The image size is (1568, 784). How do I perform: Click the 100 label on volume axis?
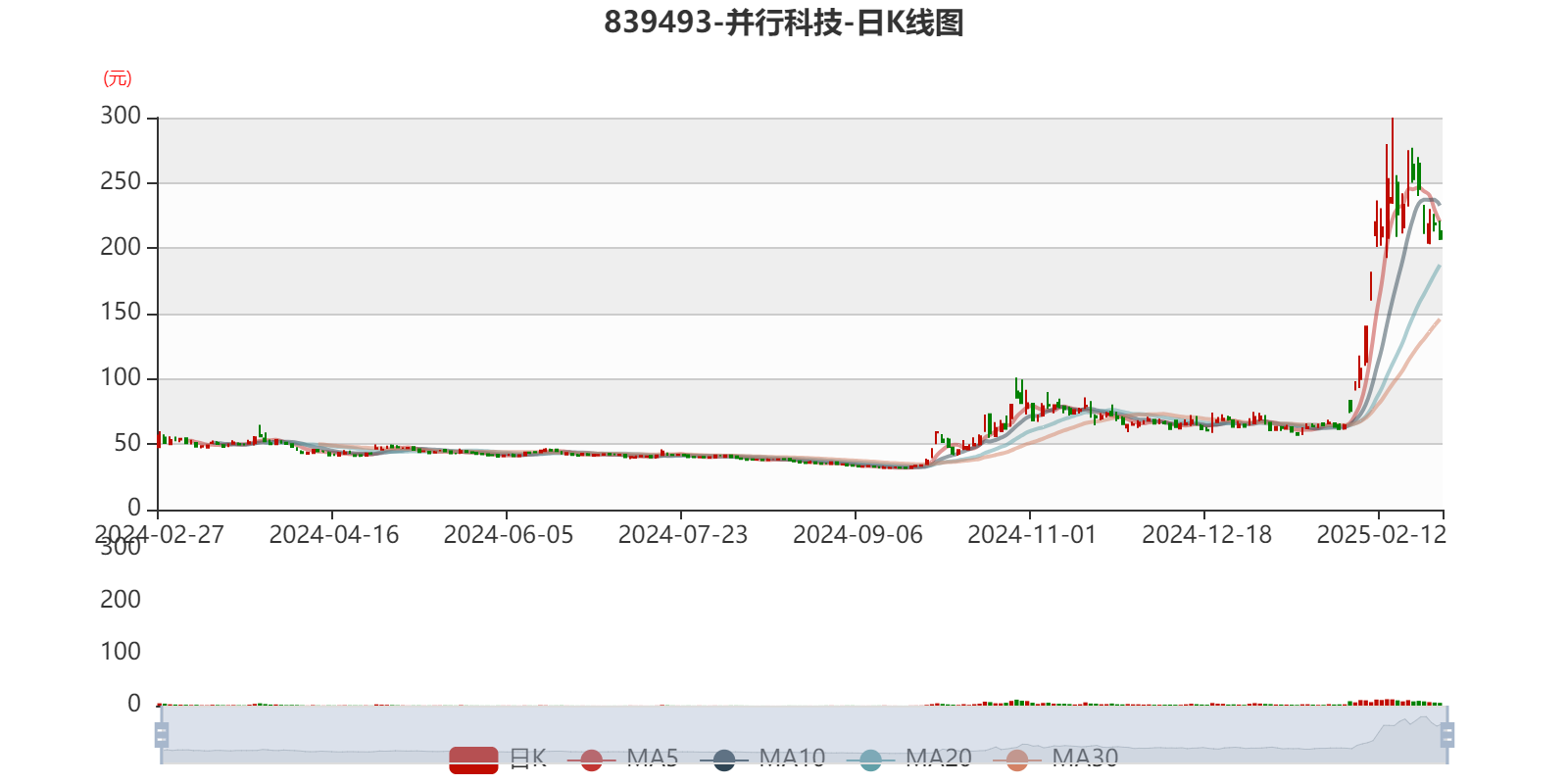(121, 652)
